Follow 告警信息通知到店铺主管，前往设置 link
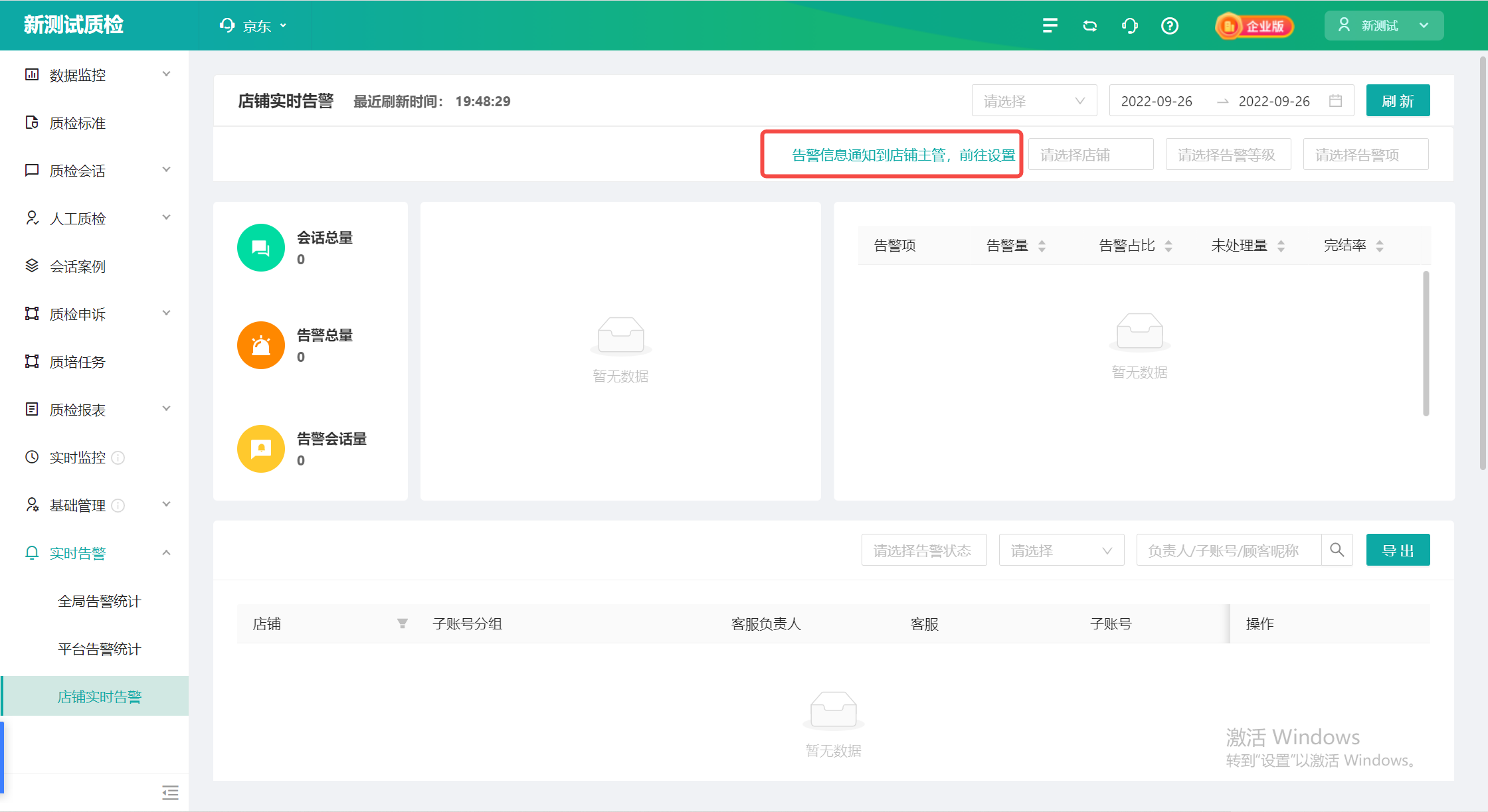The width and height of the screenshot is (1488, 812). tap(903, 155)
